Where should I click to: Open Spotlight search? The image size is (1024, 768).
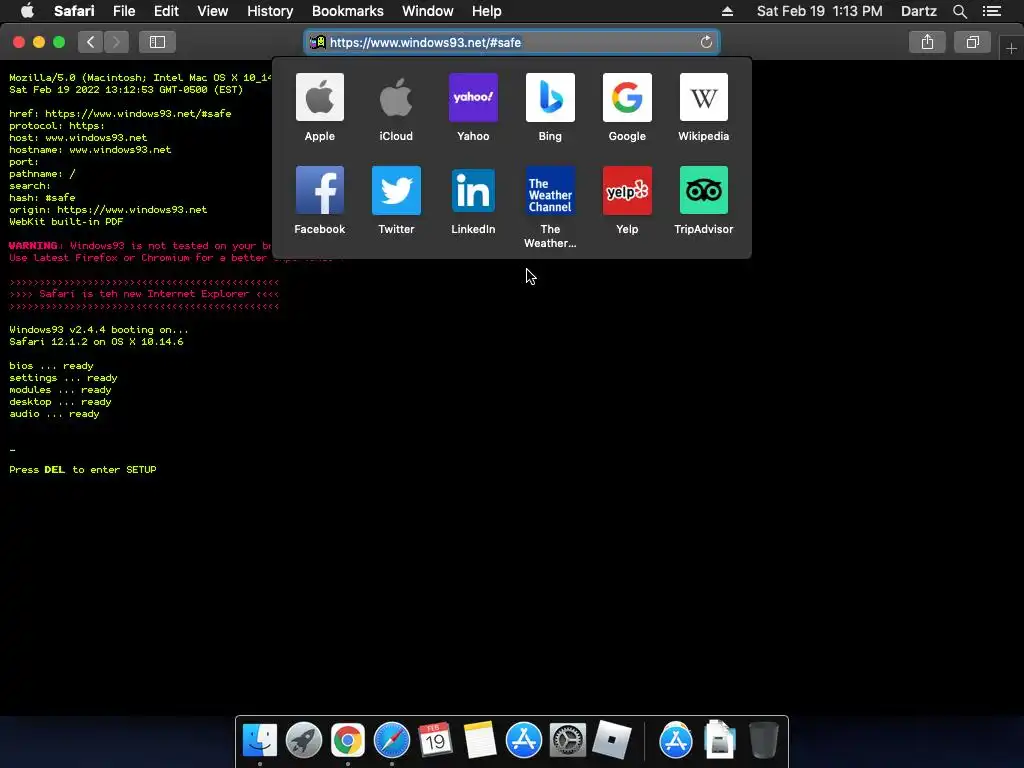coord(959,11)
